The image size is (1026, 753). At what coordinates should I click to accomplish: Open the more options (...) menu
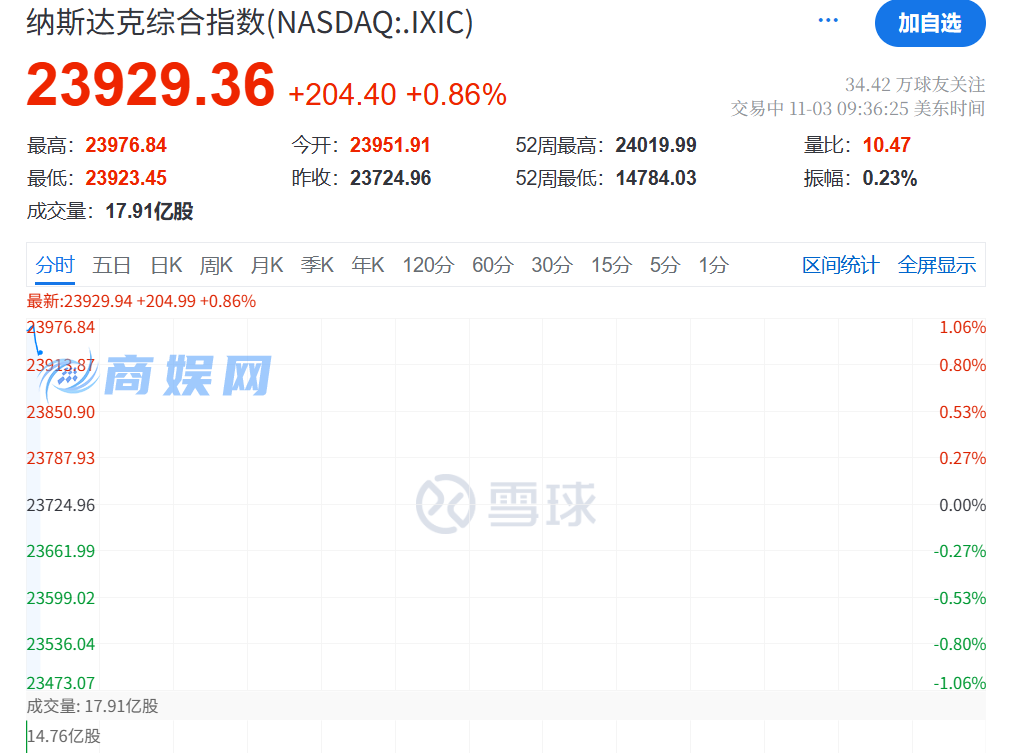tap(827, 20)
